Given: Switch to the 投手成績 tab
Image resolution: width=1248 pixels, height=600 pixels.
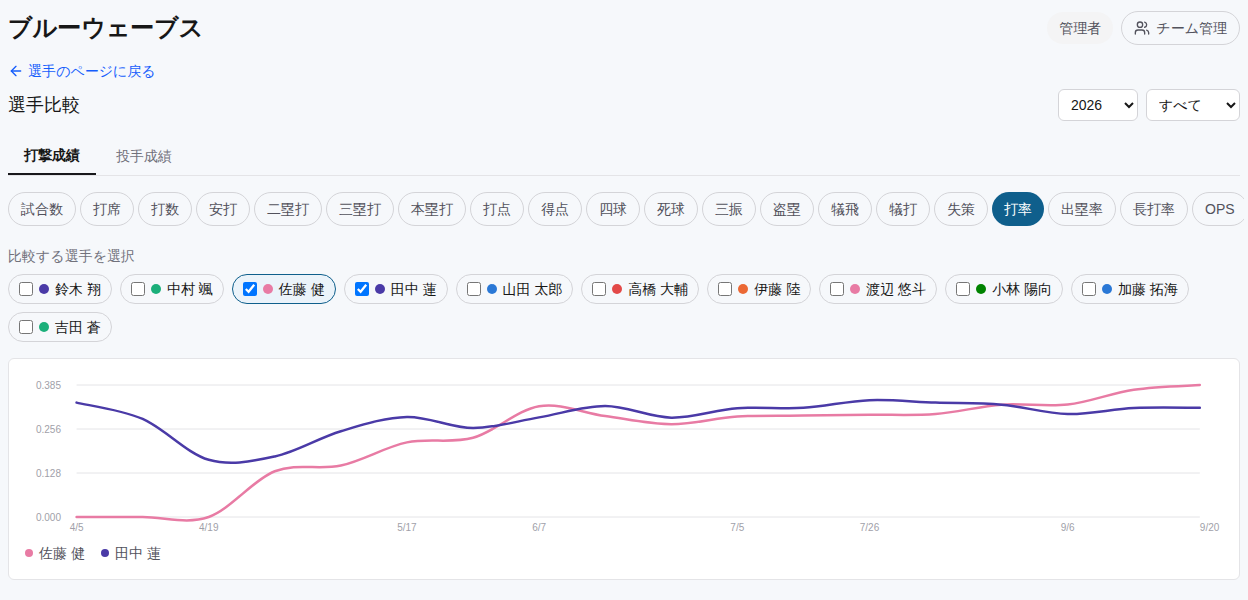Looking at the screenshot, I should tap(143, 156).
